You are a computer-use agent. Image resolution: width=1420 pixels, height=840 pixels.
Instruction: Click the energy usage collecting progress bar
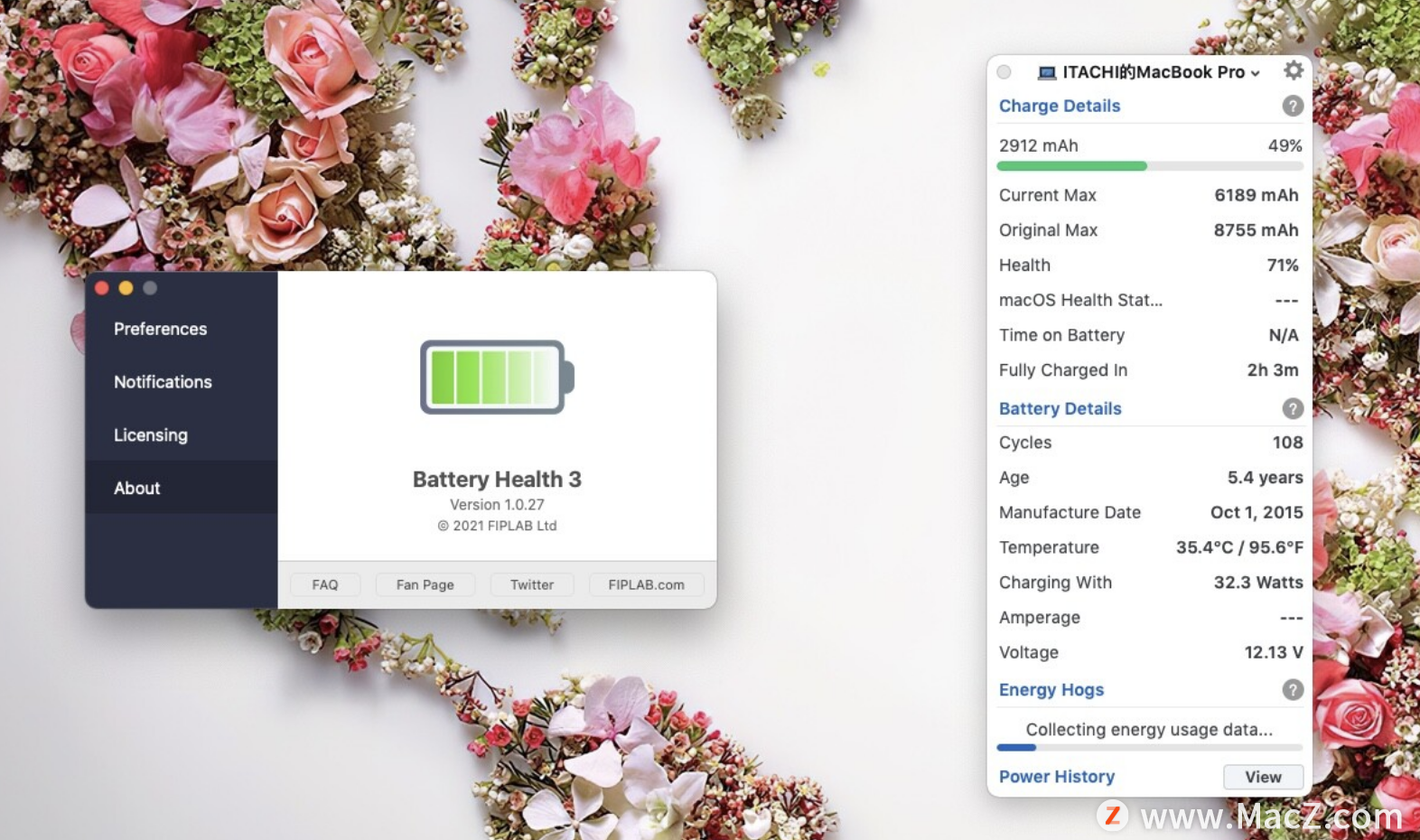pos(1150,748)
